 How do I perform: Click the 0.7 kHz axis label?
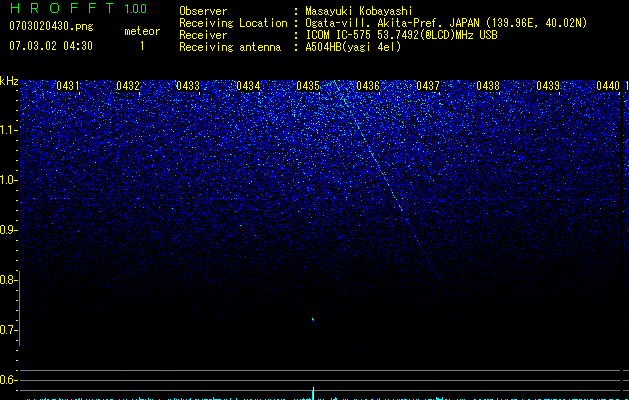tap(8, 330)
